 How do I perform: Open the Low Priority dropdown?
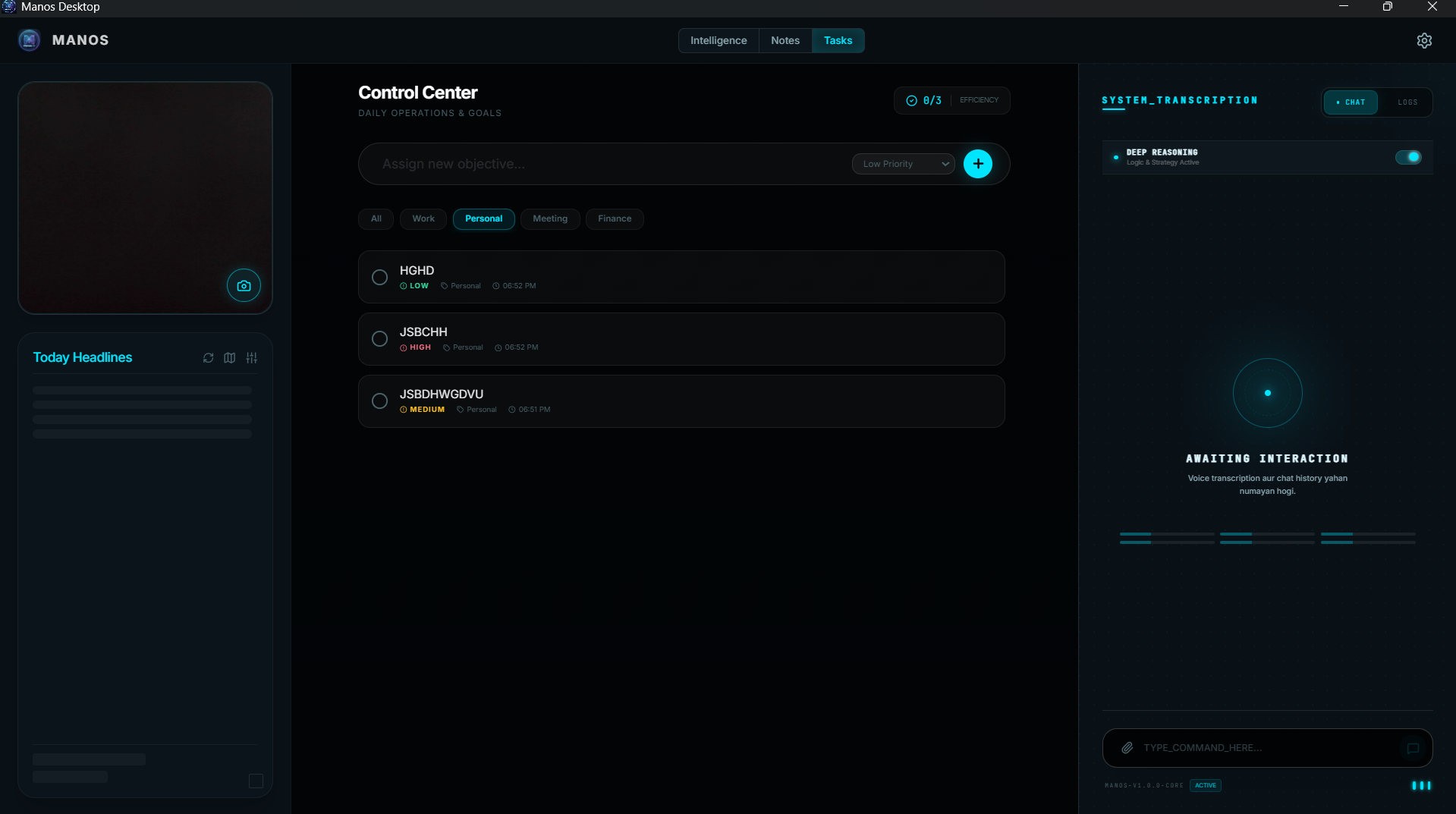click(902, 164)
